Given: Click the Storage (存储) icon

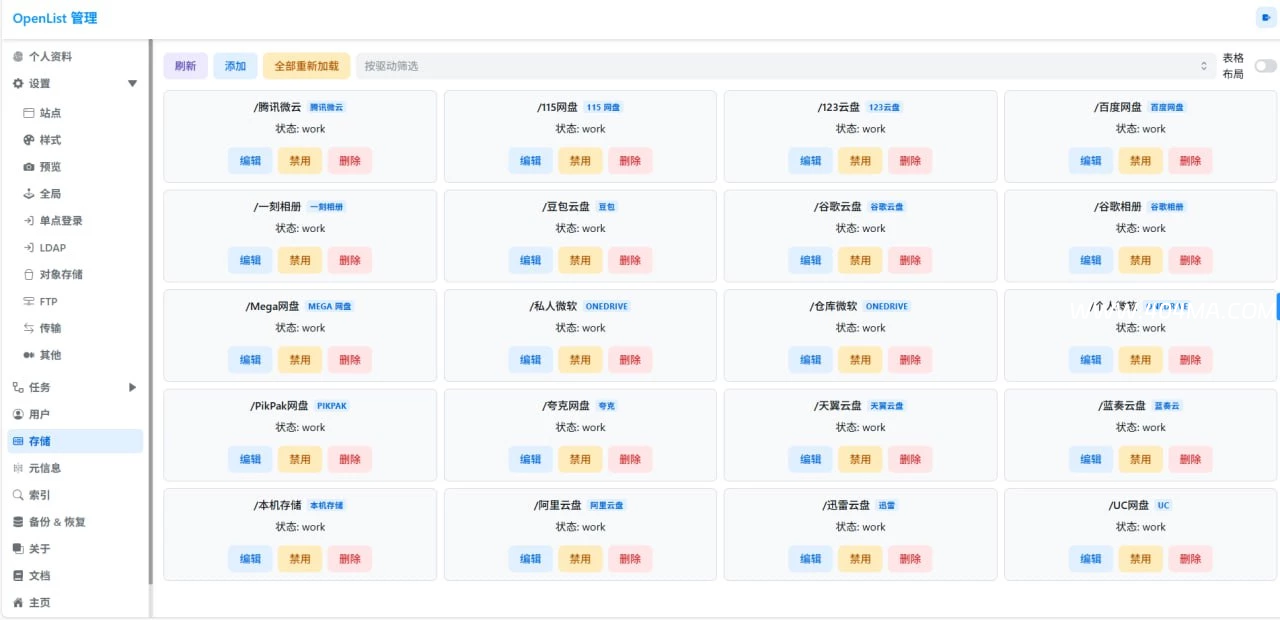Looking at the screenshot, I should [x=18, y=441].
